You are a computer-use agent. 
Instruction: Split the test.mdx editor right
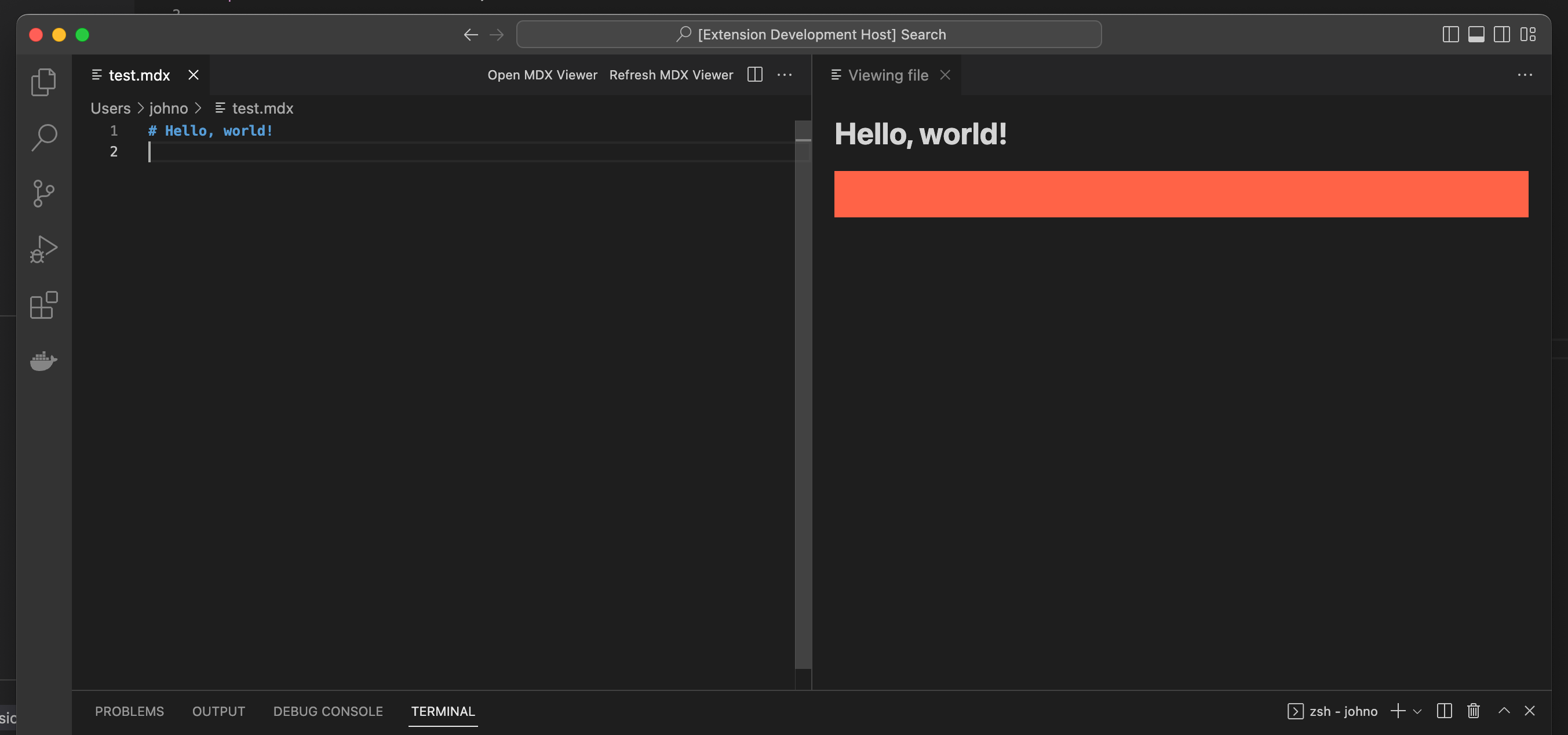pyautogui.click(x=755, y=75)
